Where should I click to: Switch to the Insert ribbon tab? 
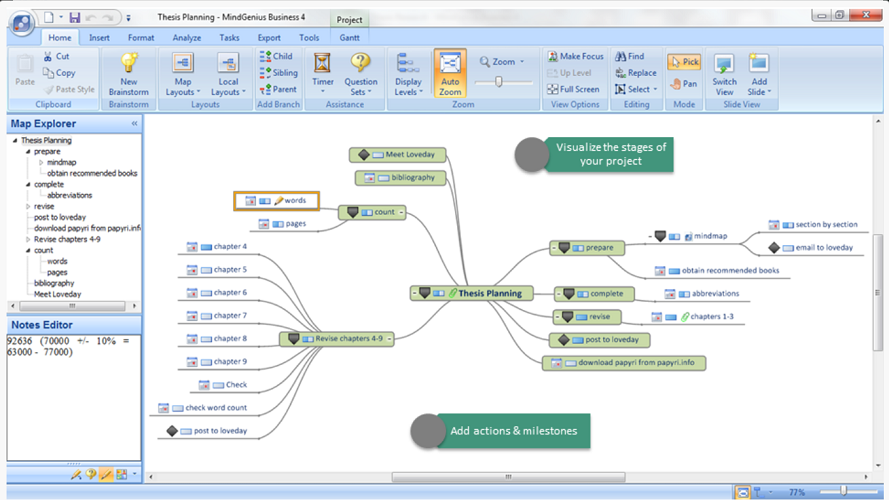pyautogui.click(x=99, y=38)
